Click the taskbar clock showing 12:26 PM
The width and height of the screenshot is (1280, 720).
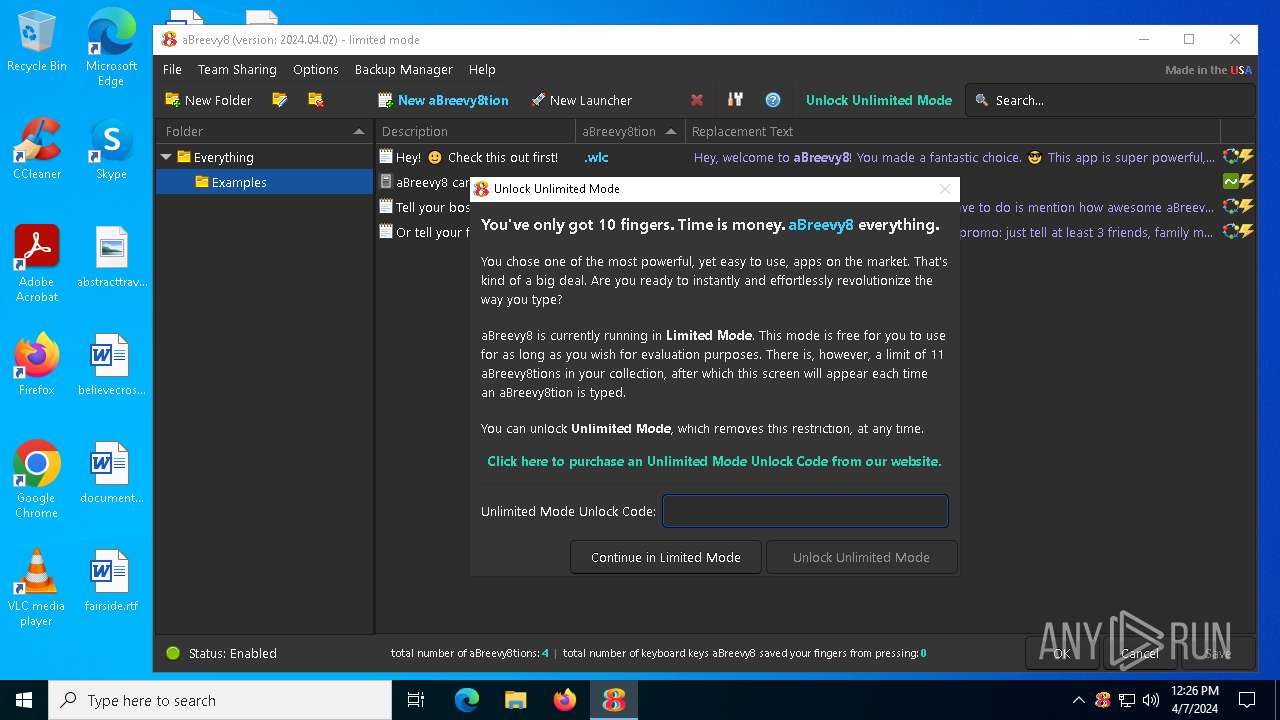click(x=1195, y=700)
